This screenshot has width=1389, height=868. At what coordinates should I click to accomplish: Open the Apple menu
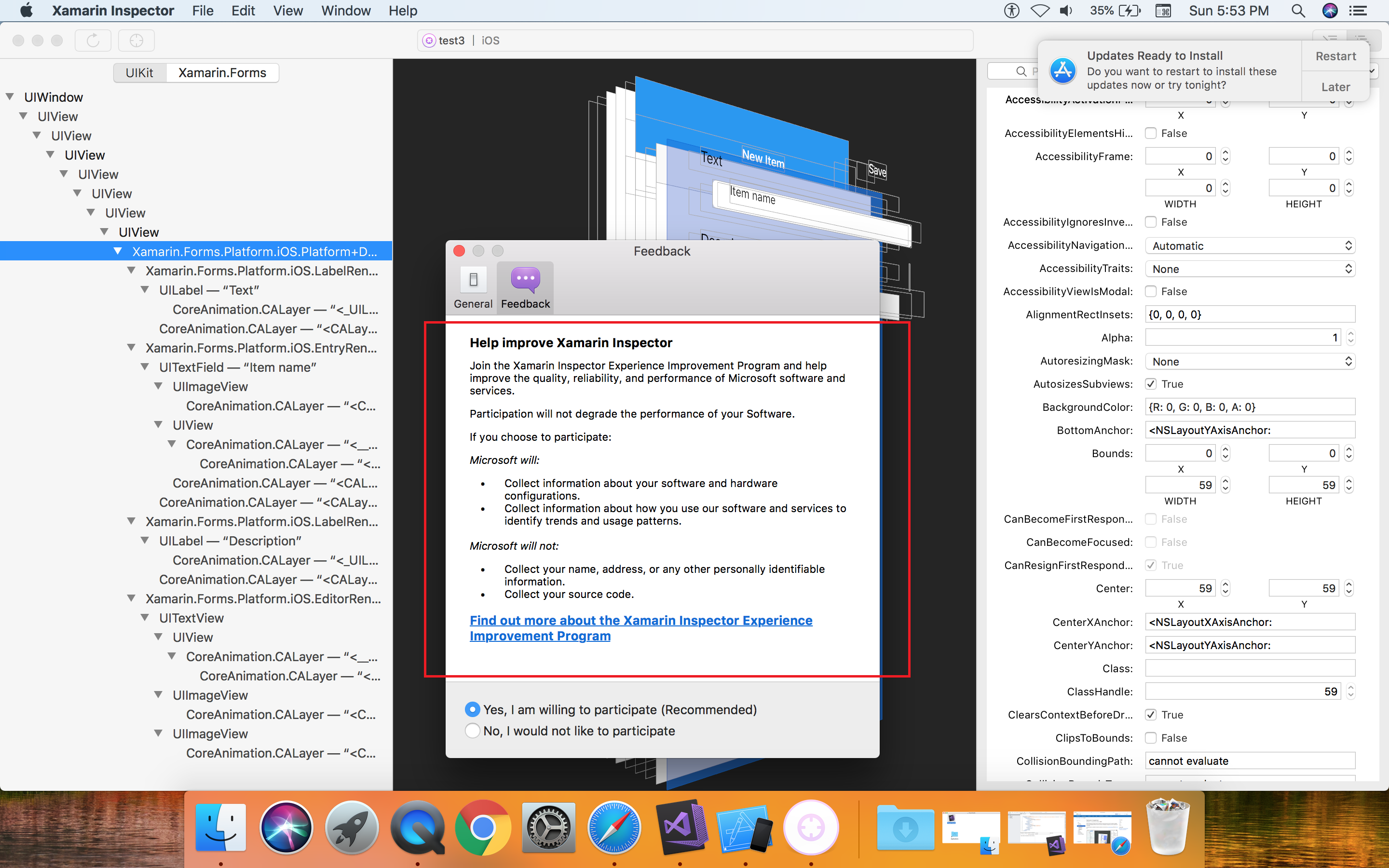click(x=27, y=10)
